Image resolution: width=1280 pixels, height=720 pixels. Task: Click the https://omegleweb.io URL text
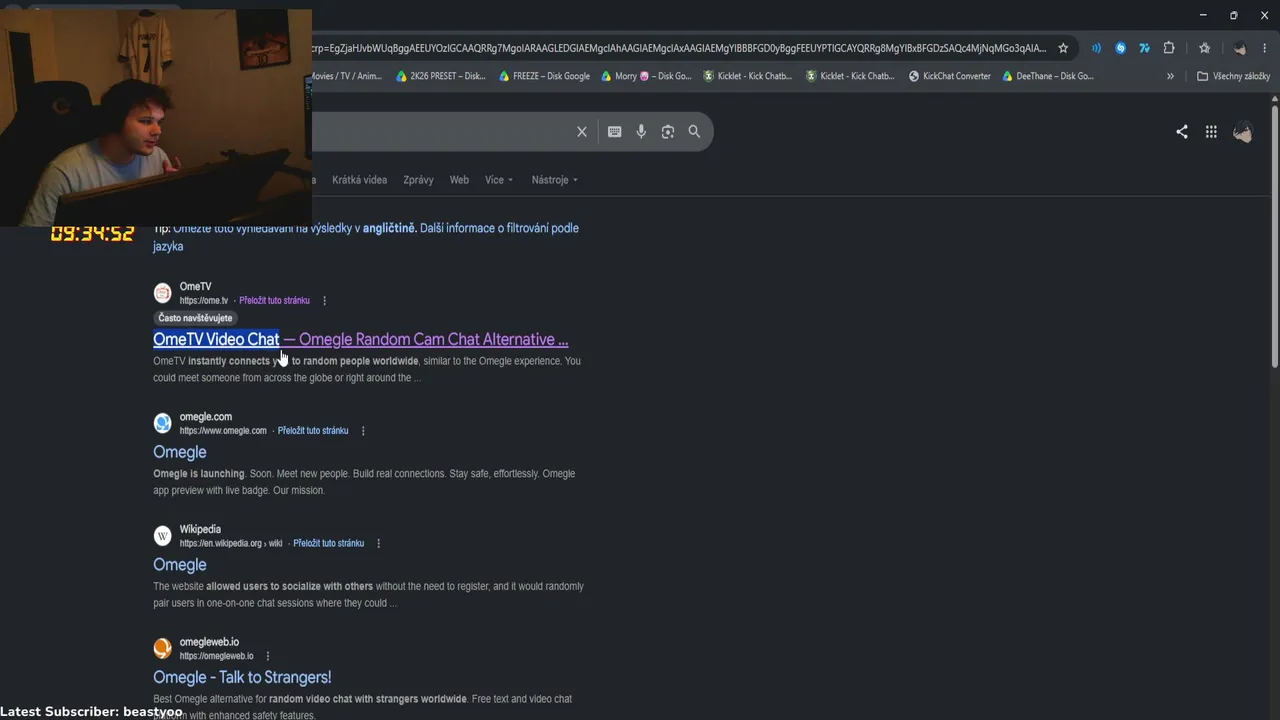pyautogui.click(x=217, y=657)
